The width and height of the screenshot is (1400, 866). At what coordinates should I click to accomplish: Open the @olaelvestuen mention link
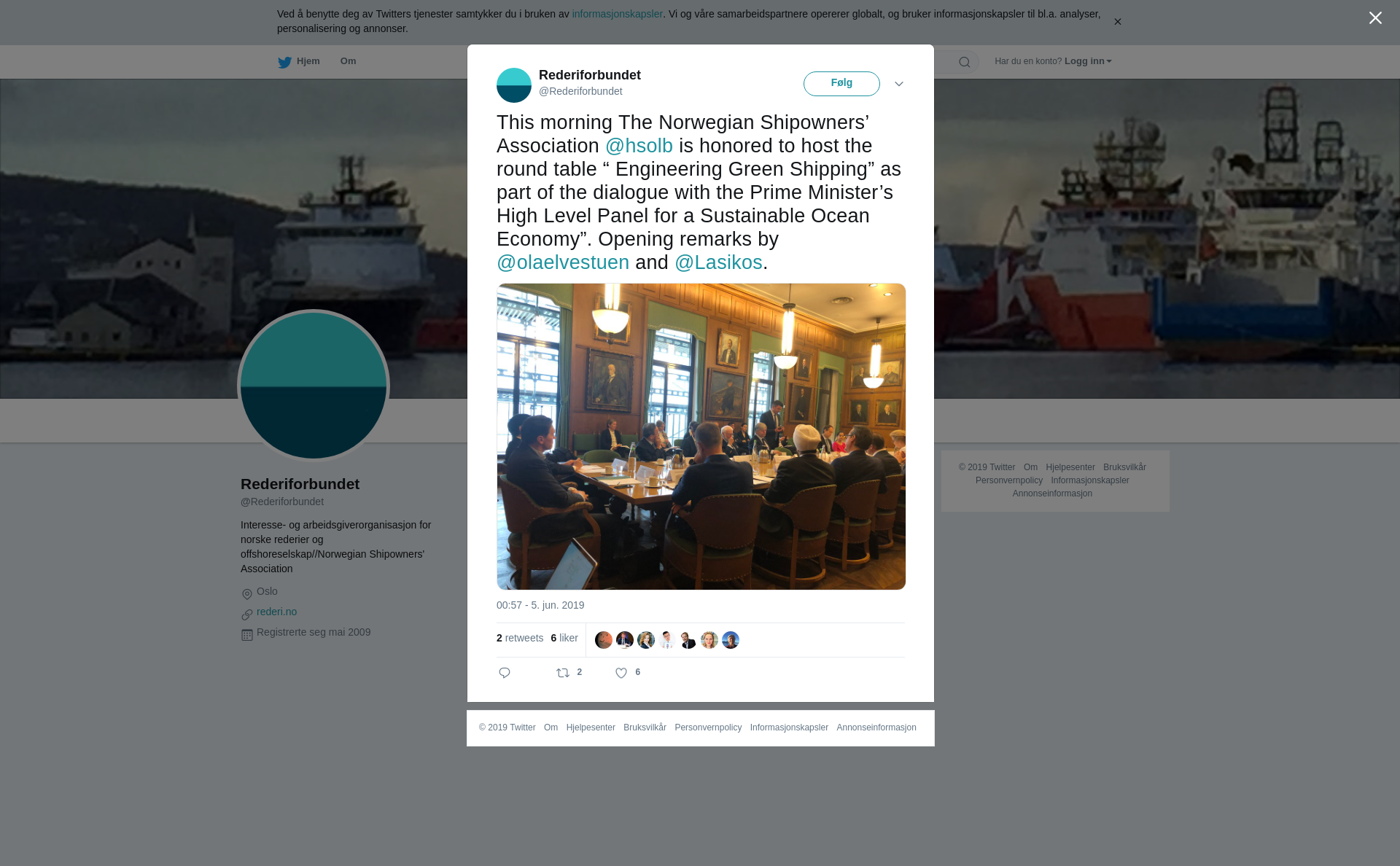point(563,262)
